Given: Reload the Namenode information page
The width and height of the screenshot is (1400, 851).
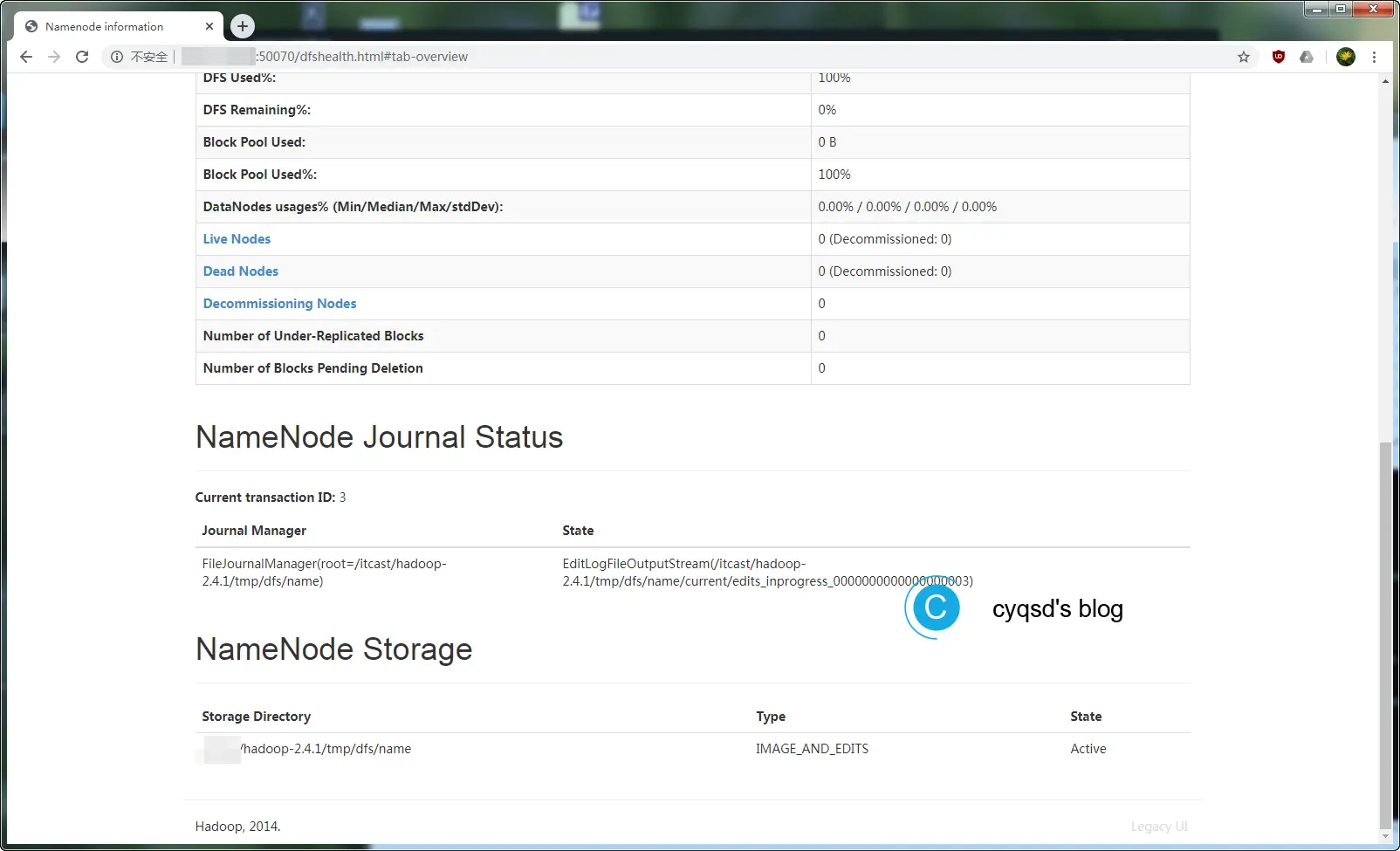Looking at the screenshot, I should coord(82,57).
